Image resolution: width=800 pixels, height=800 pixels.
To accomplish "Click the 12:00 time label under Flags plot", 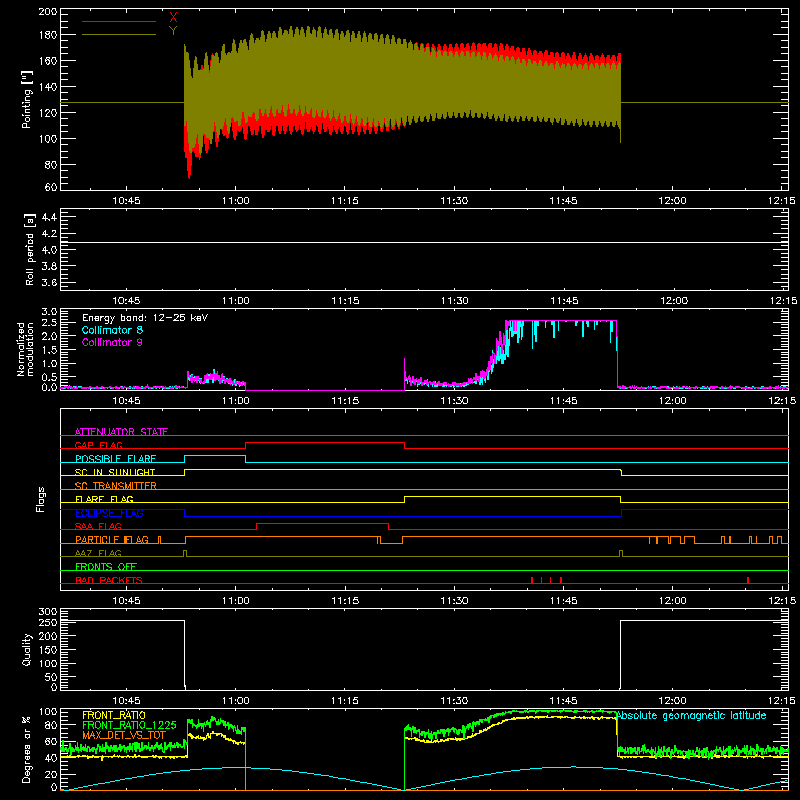I will coord(672,601).
